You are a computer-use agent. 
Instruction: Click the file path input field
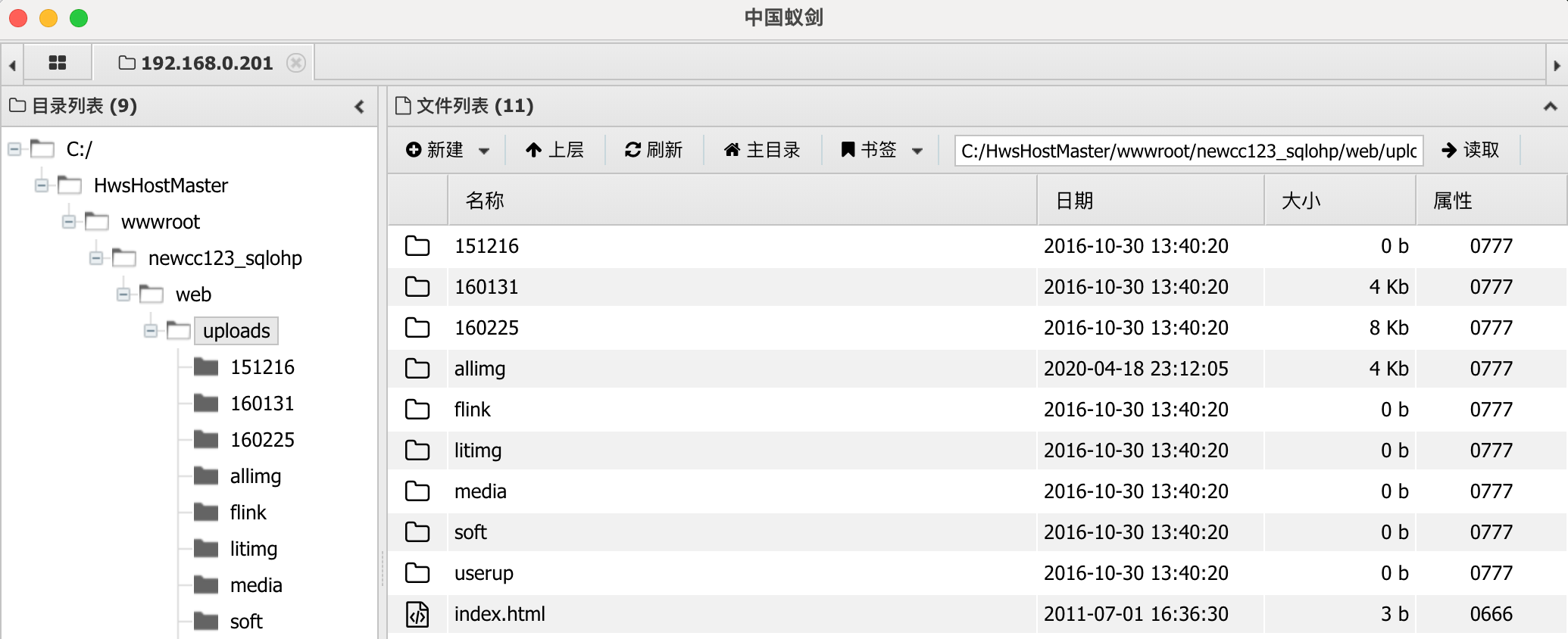click(1188, 151)
